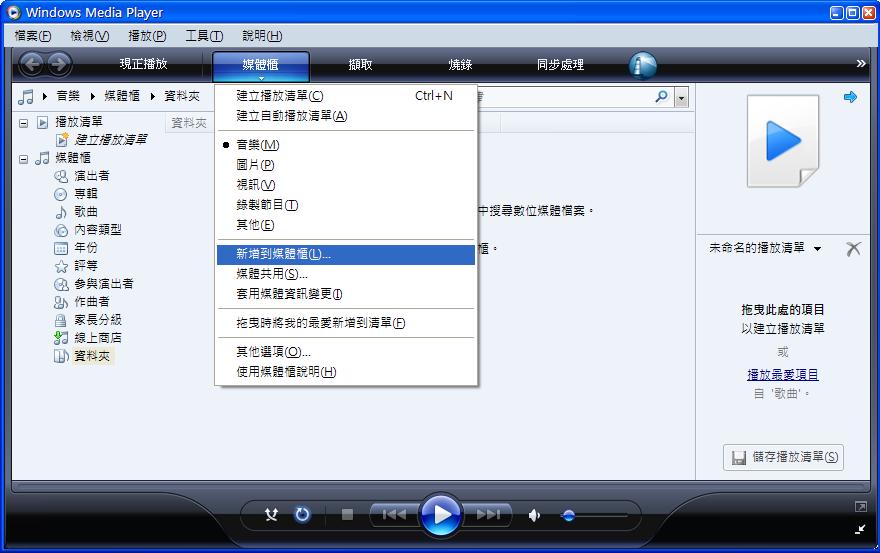Select the 視訊(V) menu option
Image resolution: width=880 pixels, height=553 pixels.
[346, 185]
